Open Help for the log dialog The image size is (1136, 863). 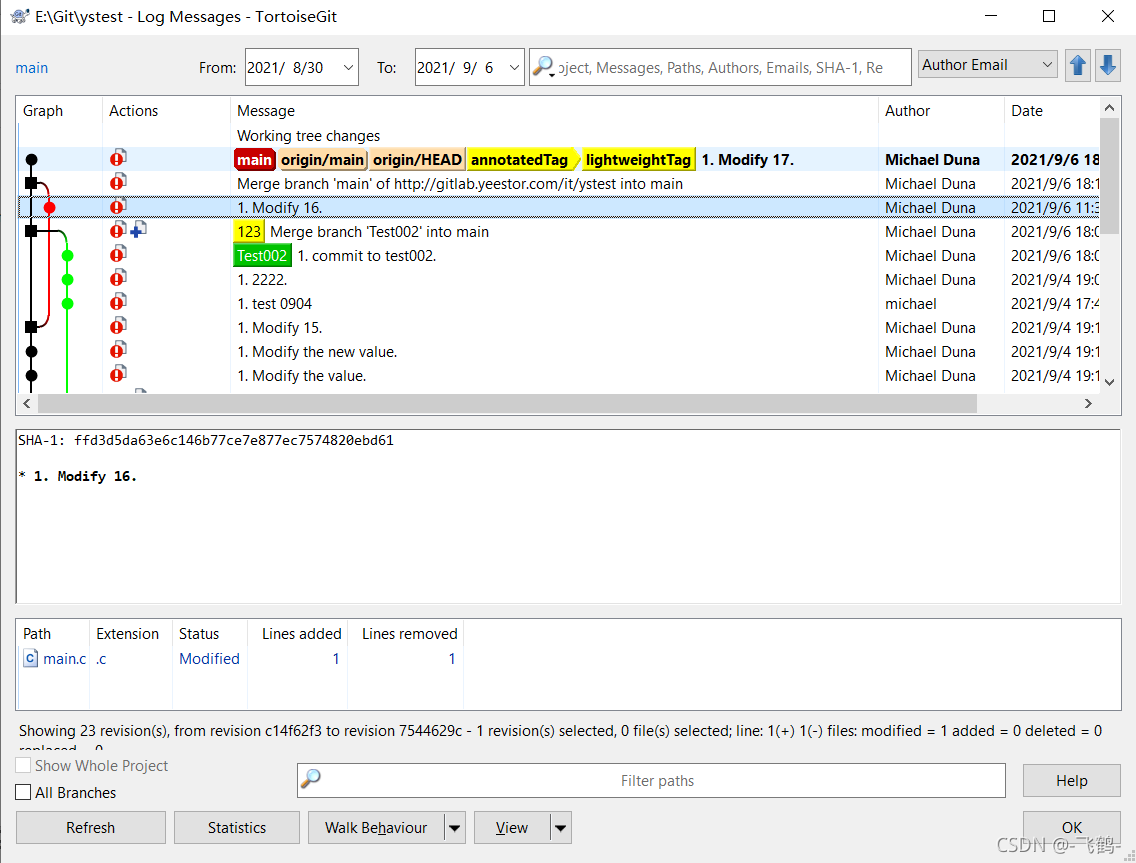click(x=1072, y=780)
